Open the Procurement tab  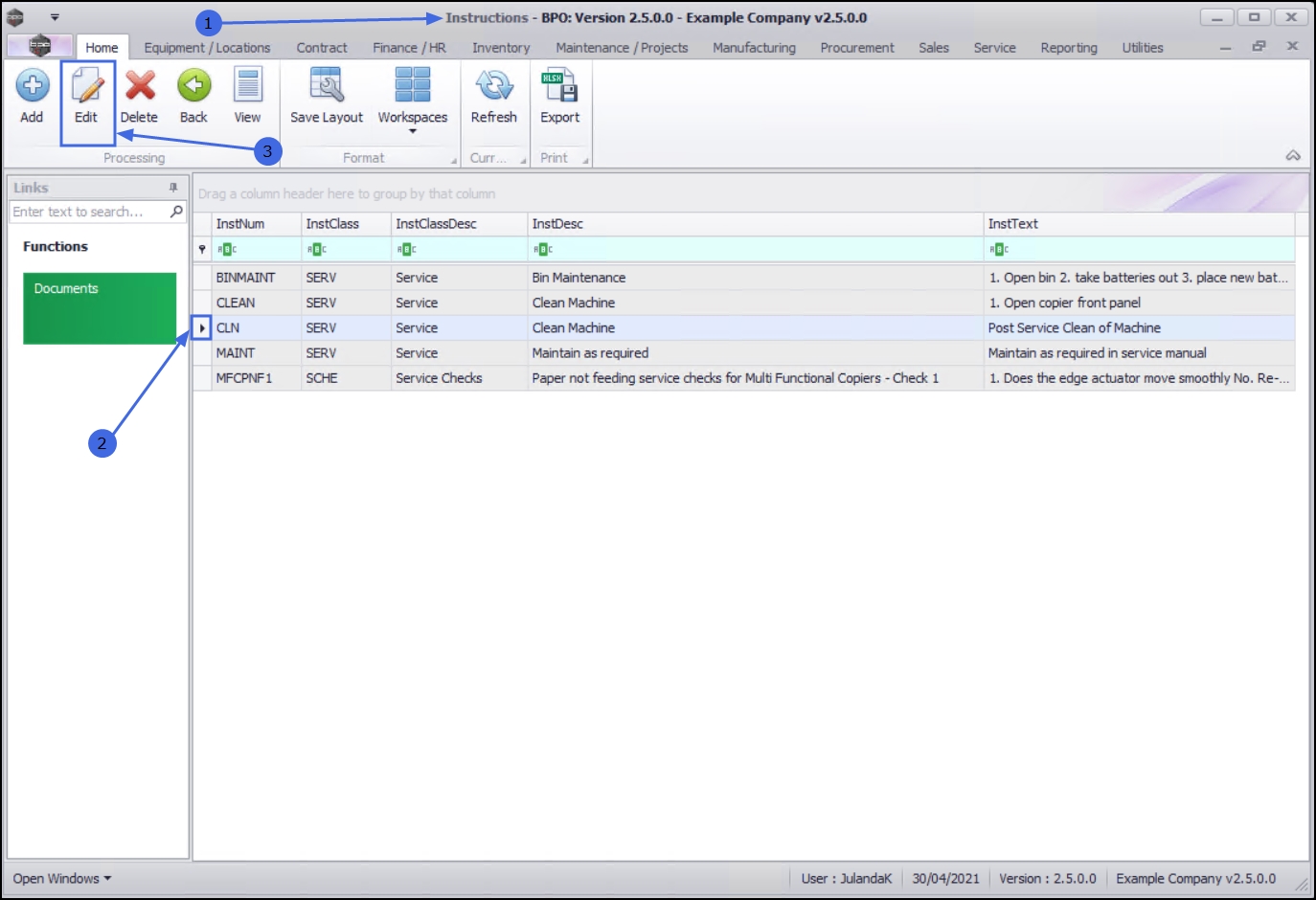coord(857,47)
